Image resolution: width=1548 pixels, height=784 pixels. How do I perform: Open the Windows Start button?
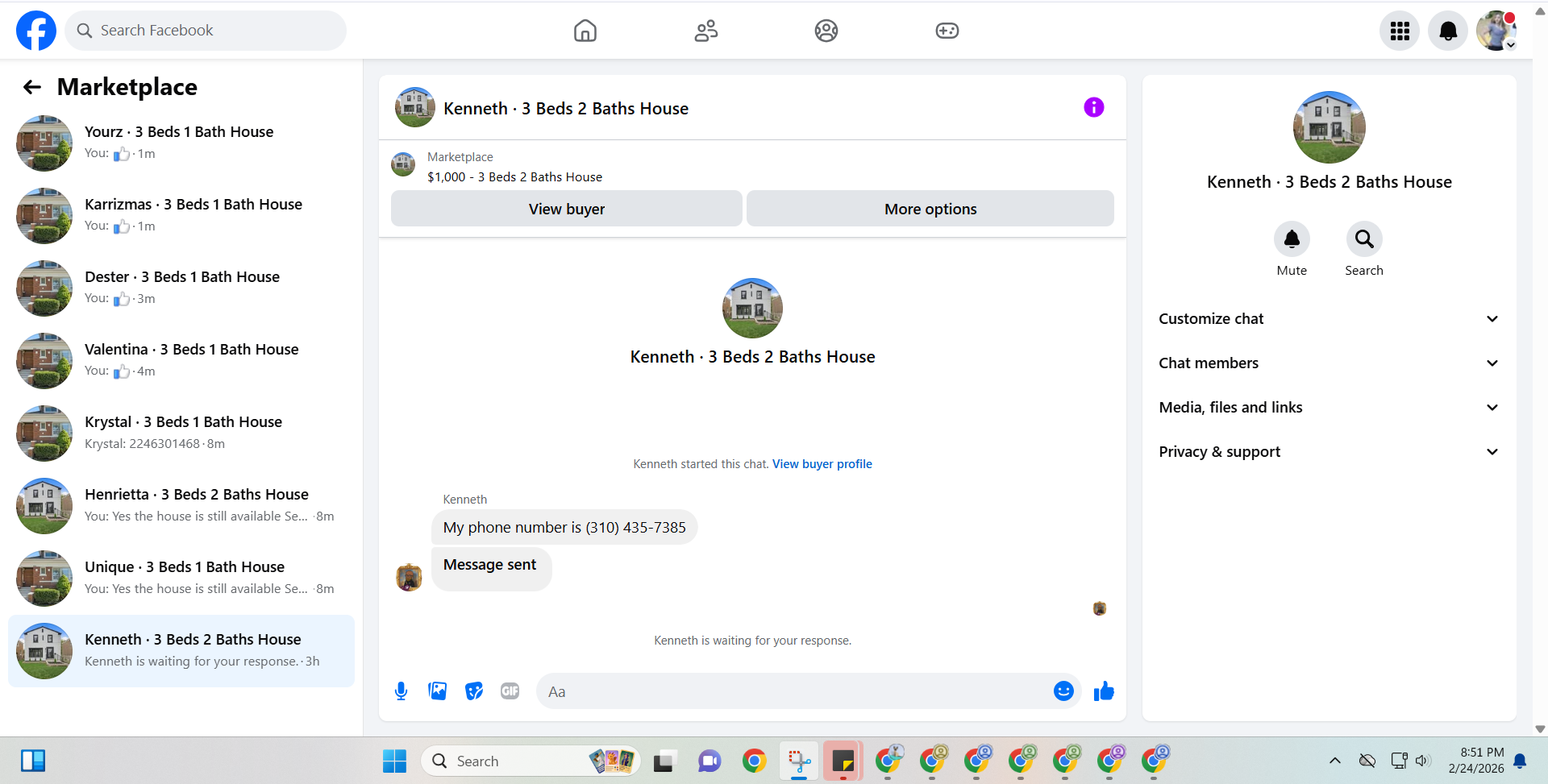pos(394,761)
